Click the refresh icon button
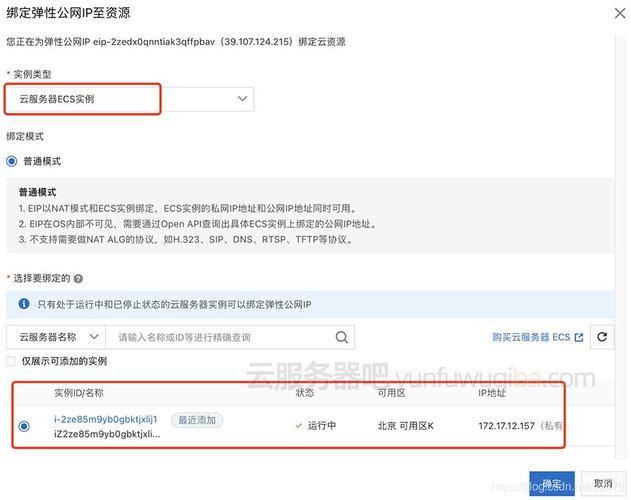The height and width of the screenshot is (500, 631). coord(602,337)
